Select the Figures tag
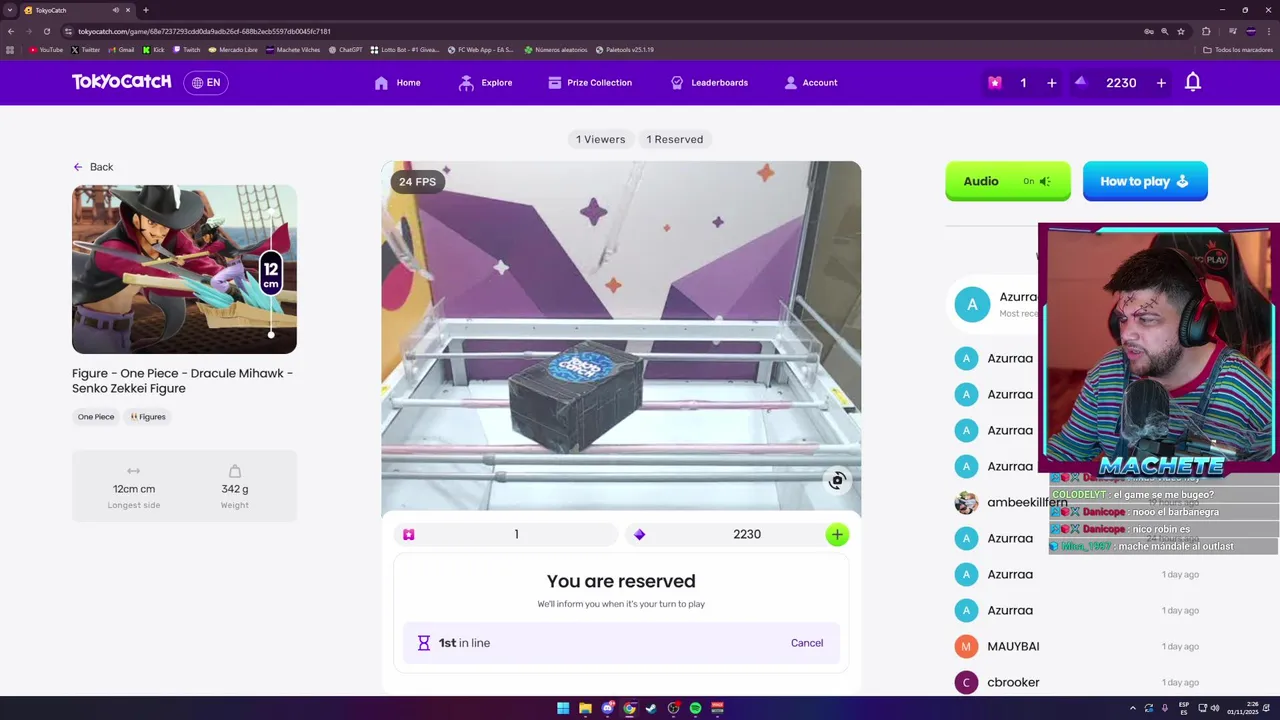Image resolution: width=1280 pixels, height=720 pixels. pos(148,417)
